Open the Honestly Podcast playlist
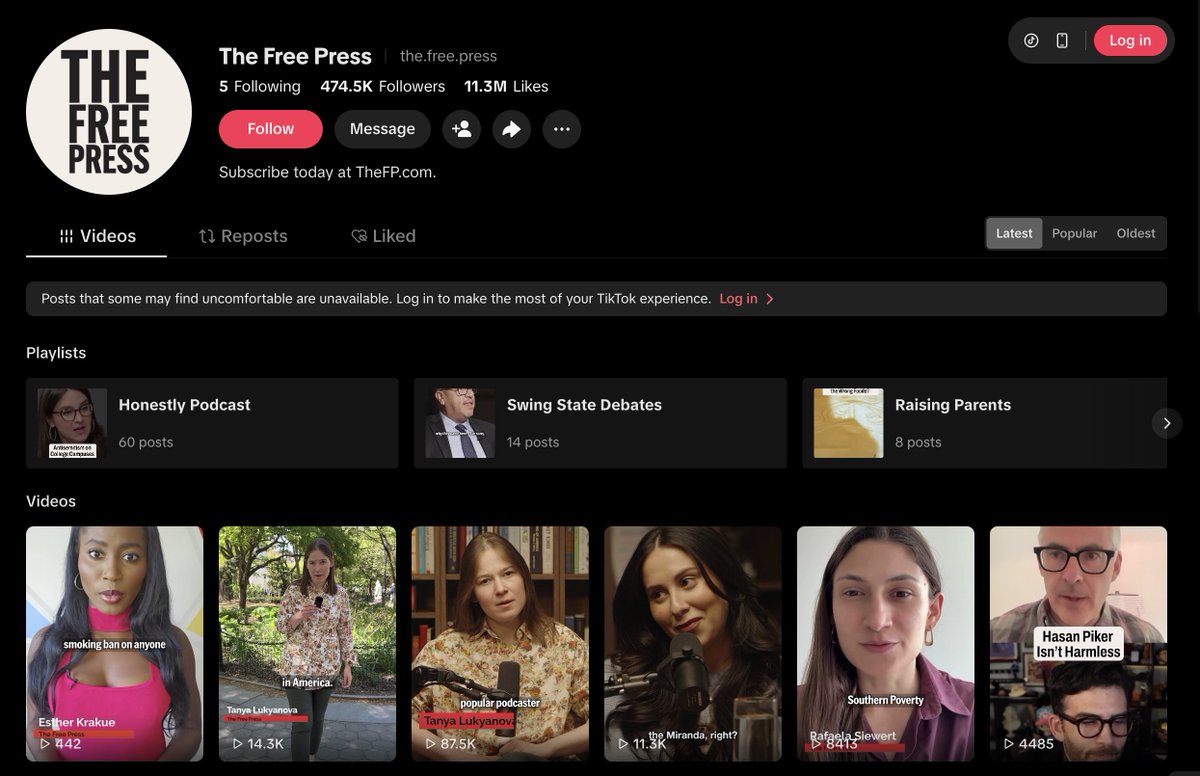Viewport: 1200px width, 776px height. pos(212,423)
